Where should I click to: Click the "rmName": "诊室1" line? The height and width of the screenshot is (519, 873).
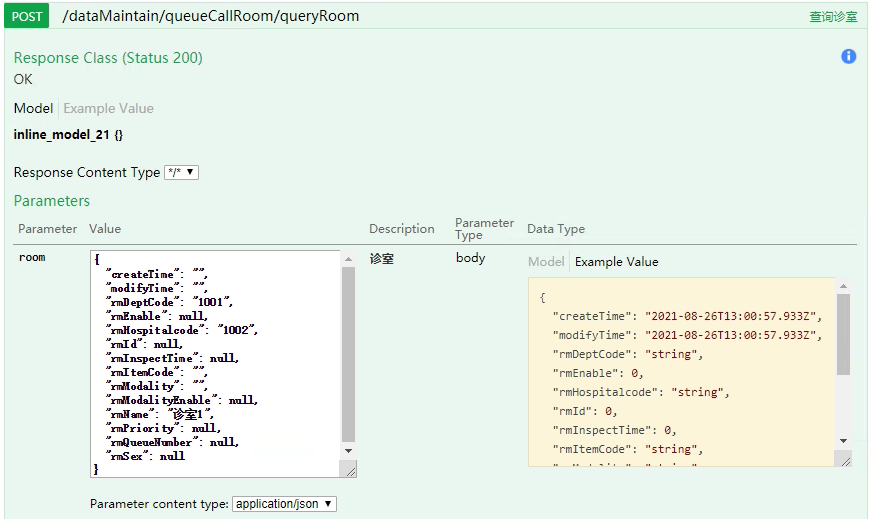(160, 414)
